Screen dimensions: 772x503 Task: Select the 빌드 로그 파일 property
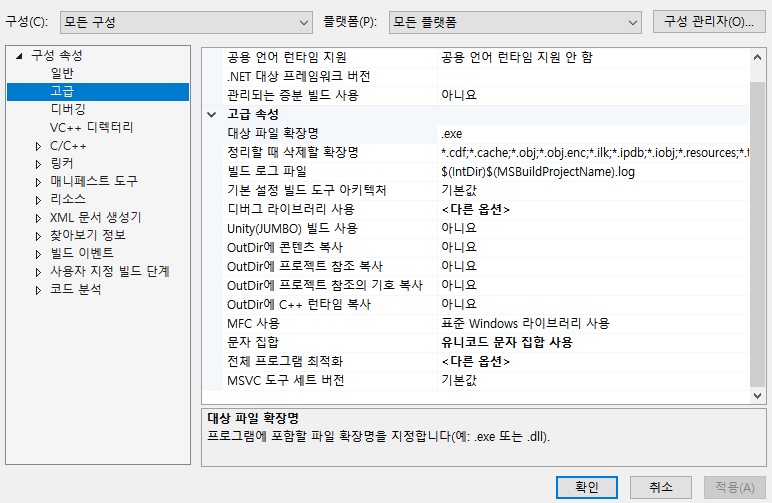tap(330, 171)
